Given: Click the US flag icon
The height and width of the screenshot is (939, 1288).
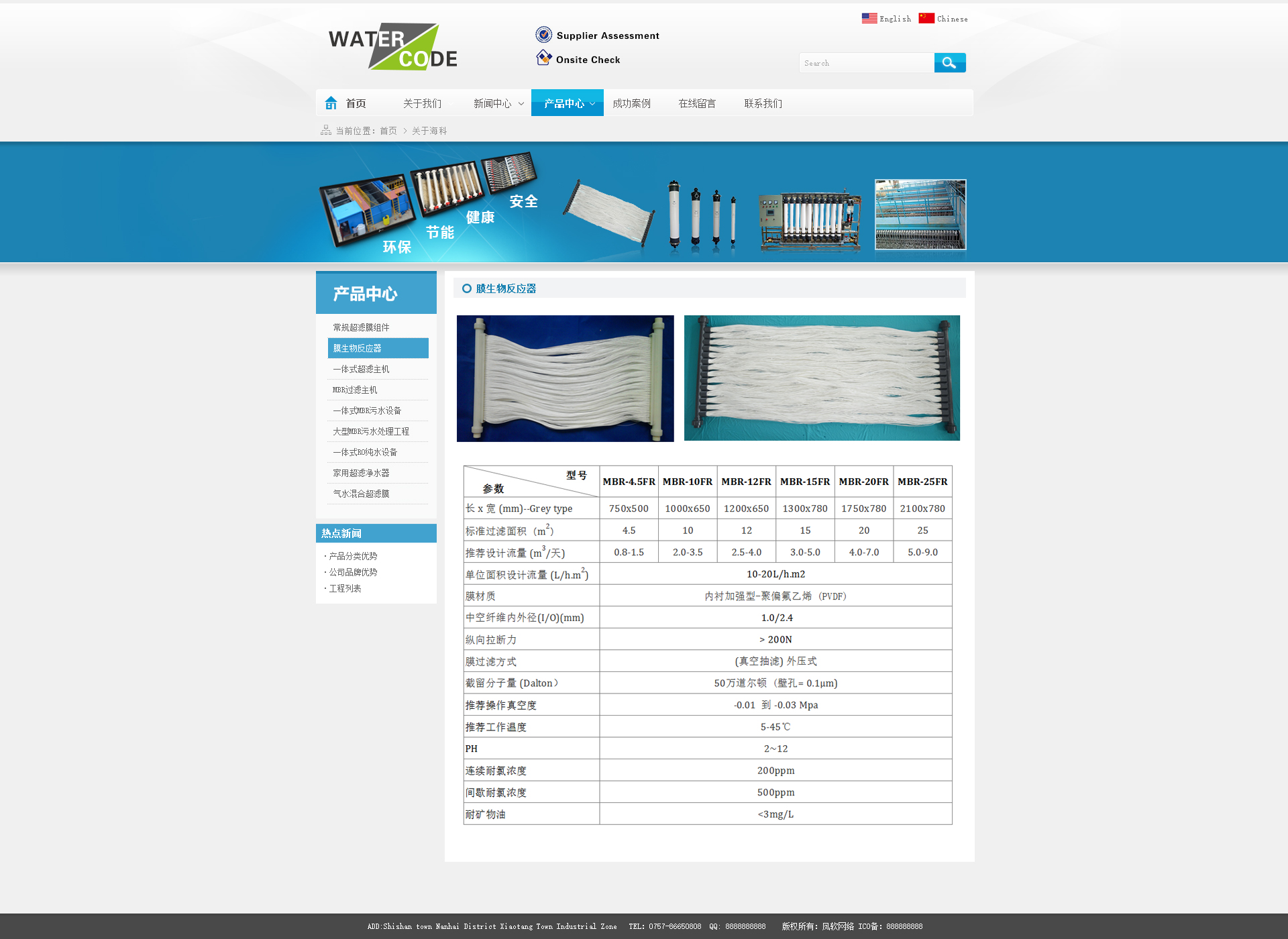Looking at the screenshot, I should [x=869, y=18].
